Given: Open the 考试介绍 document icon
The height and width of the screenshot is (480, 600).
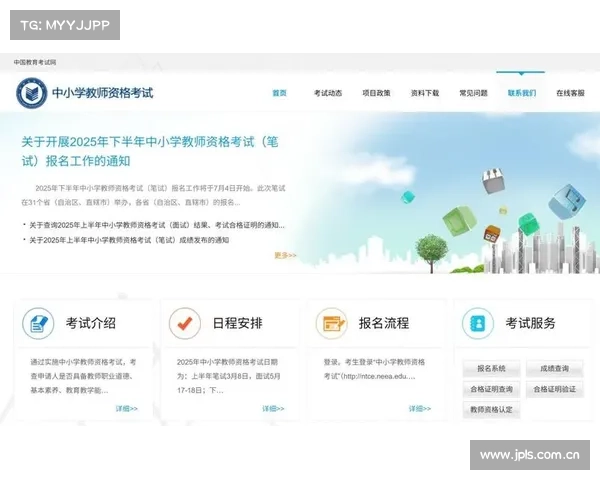Looking at the screenshot, I should coord(38,323).
